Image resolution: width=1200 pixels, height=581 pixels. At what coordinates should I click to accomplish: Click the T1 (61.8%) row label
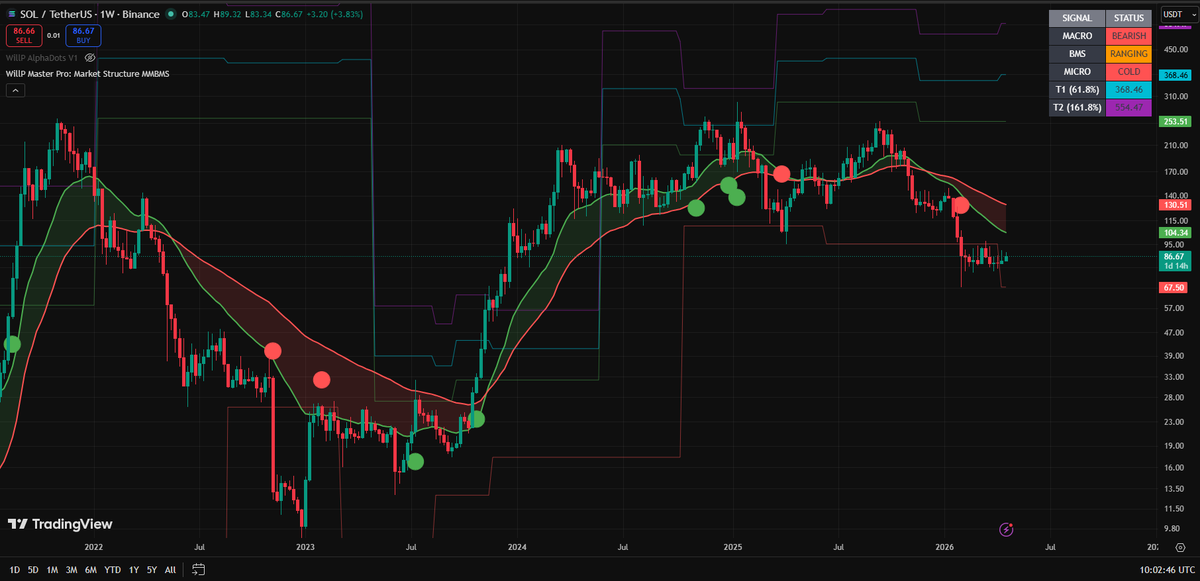1076,90
